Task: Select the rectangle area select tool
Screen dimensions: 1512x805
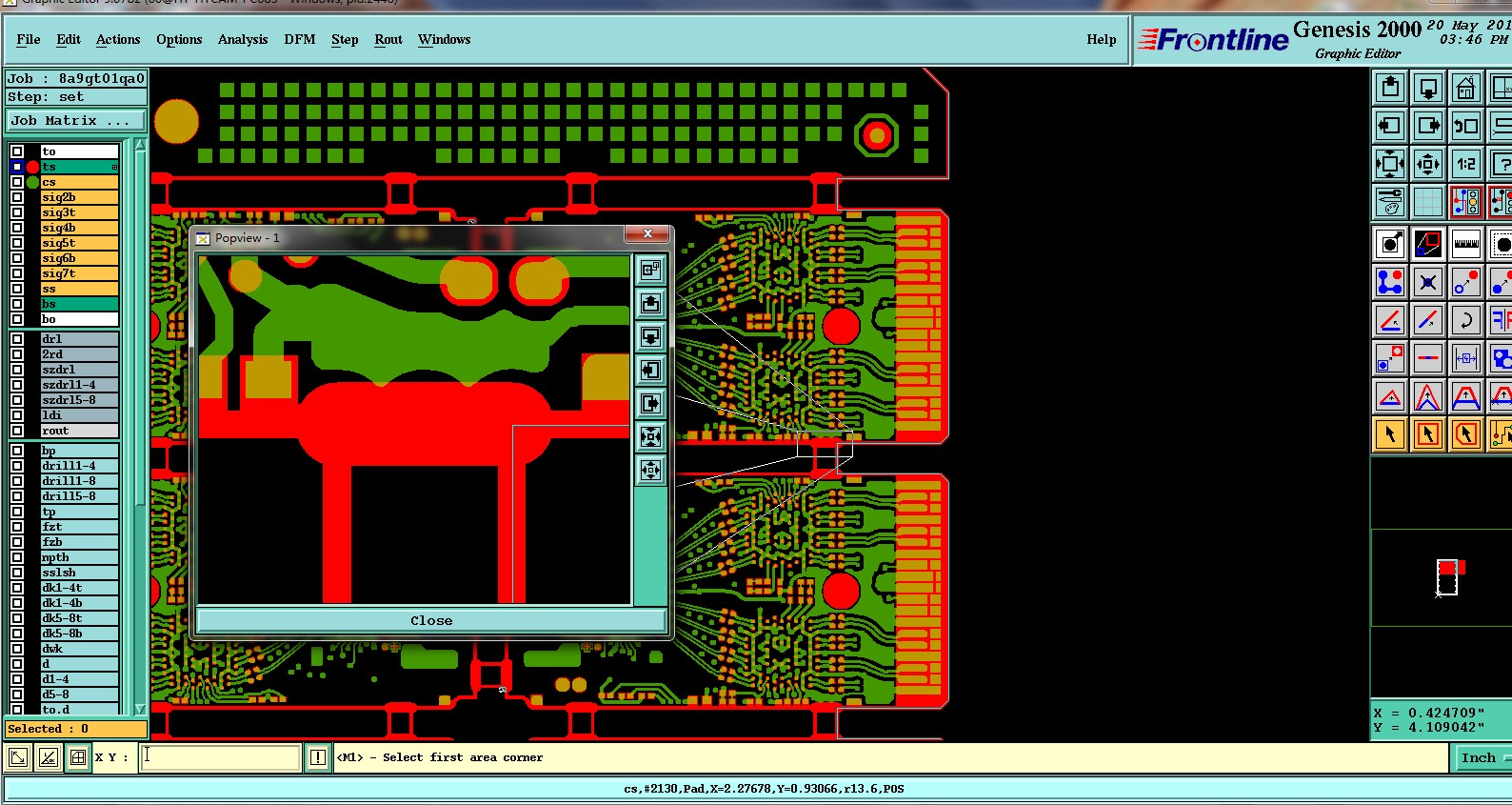Action: coord(1428,434)
